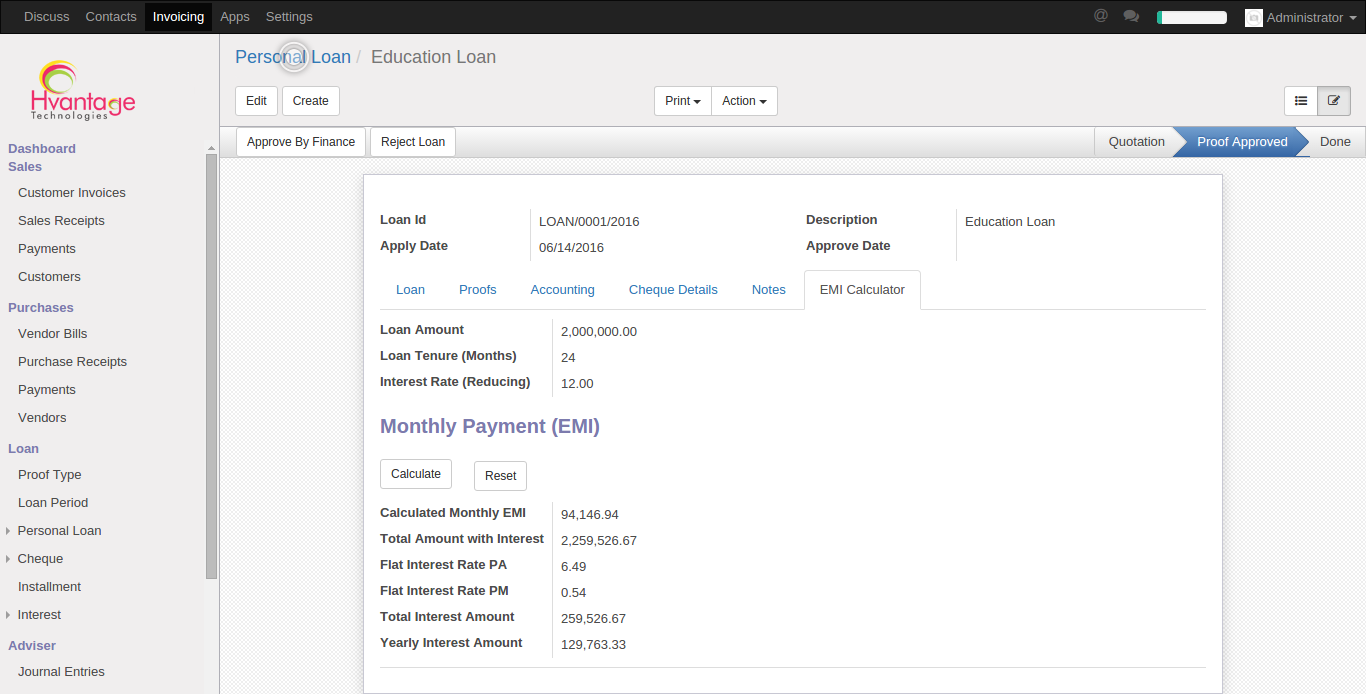Click the sidebar vertical scrollbar
The image size is (1366, 694).
[211, 366]
